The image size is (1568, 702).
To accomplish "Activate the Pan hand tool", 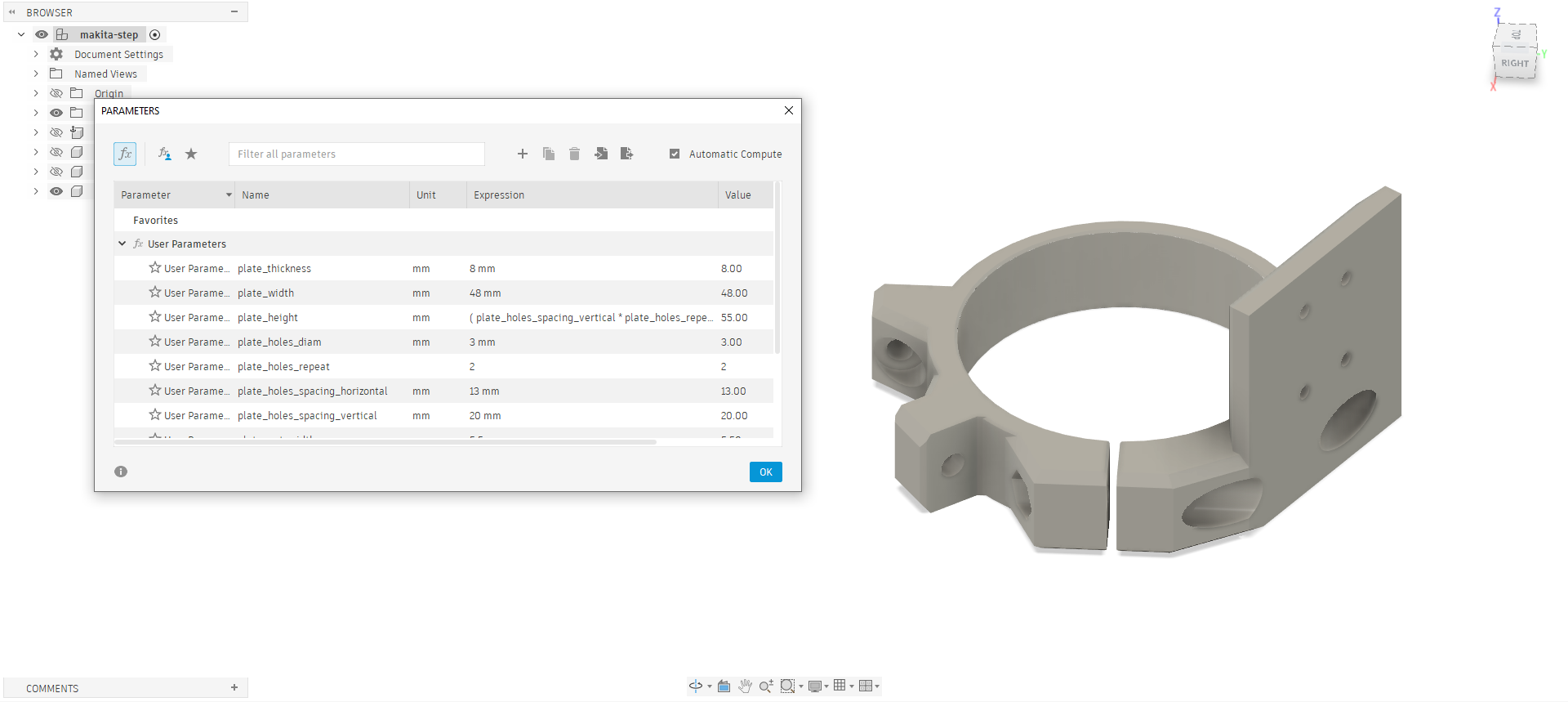I will tap(745, 686).
